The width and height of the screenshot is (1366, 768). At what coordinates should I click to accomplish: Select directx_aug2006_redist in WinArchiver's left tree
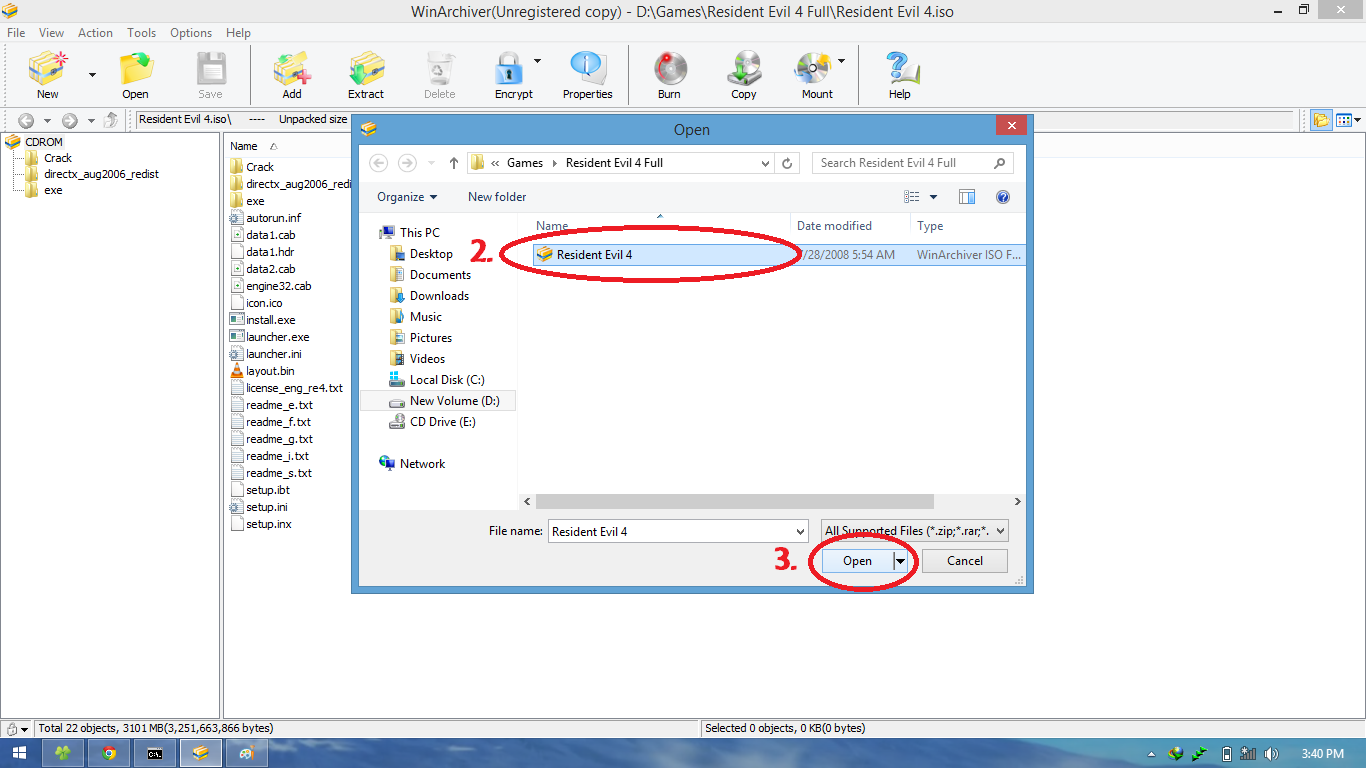pos(101,174)
